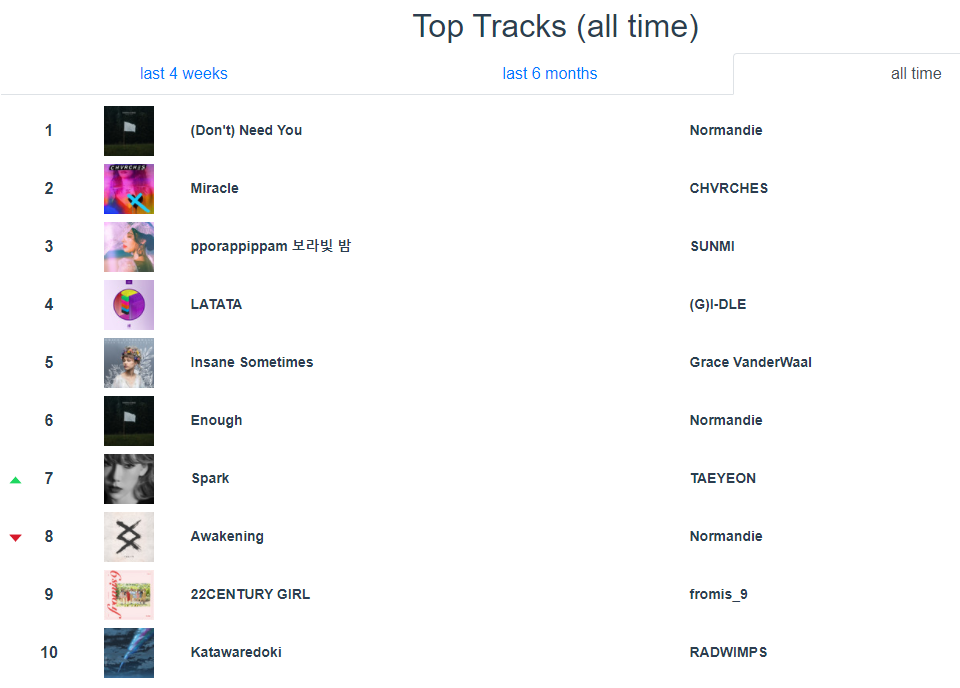The image size is (960, 688).
Task: Click the red down arrow beside rank 8
Action: (16, 538)
